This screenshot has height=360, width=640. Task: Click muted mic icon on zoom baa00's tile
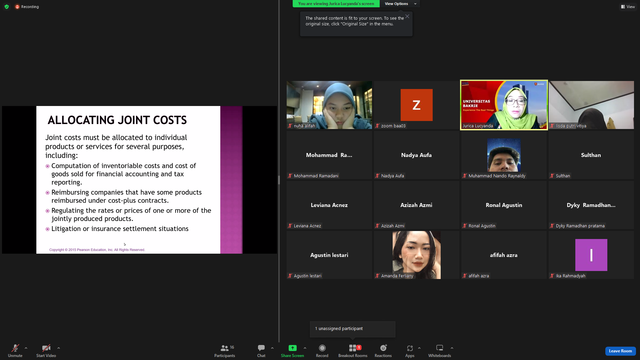point(378,126)
